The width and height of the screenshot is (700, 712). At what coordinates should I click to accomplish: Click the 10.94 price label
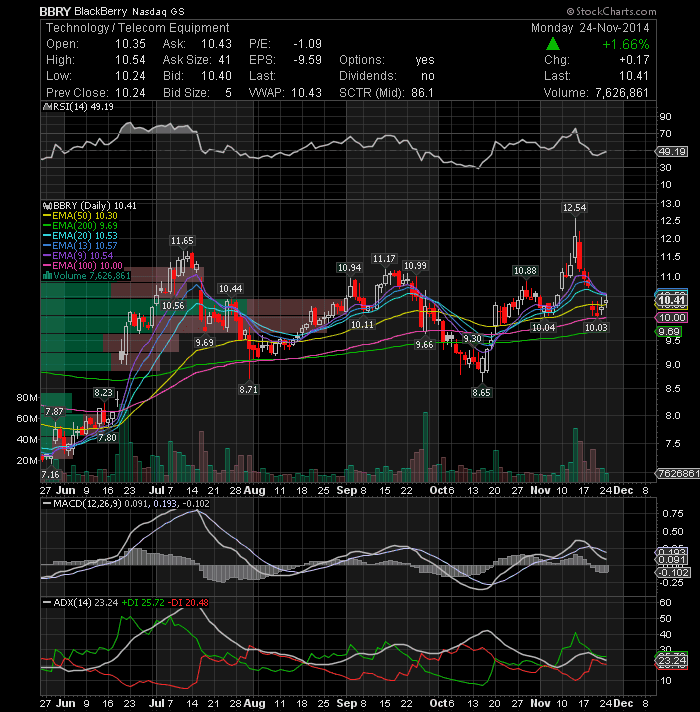coord(349,268)
